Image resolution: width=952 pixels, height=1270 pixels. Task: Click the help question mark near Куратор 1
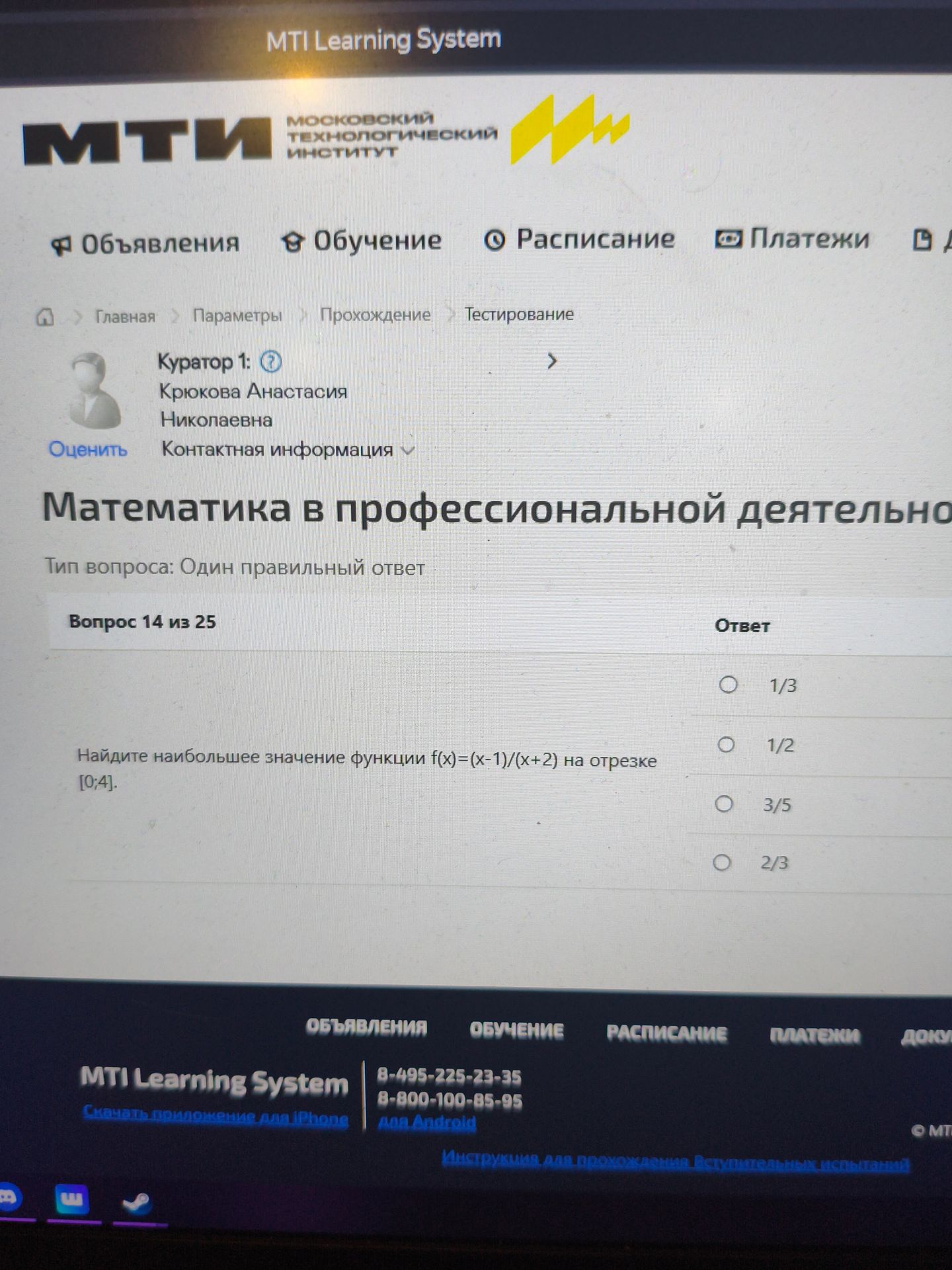271,361
